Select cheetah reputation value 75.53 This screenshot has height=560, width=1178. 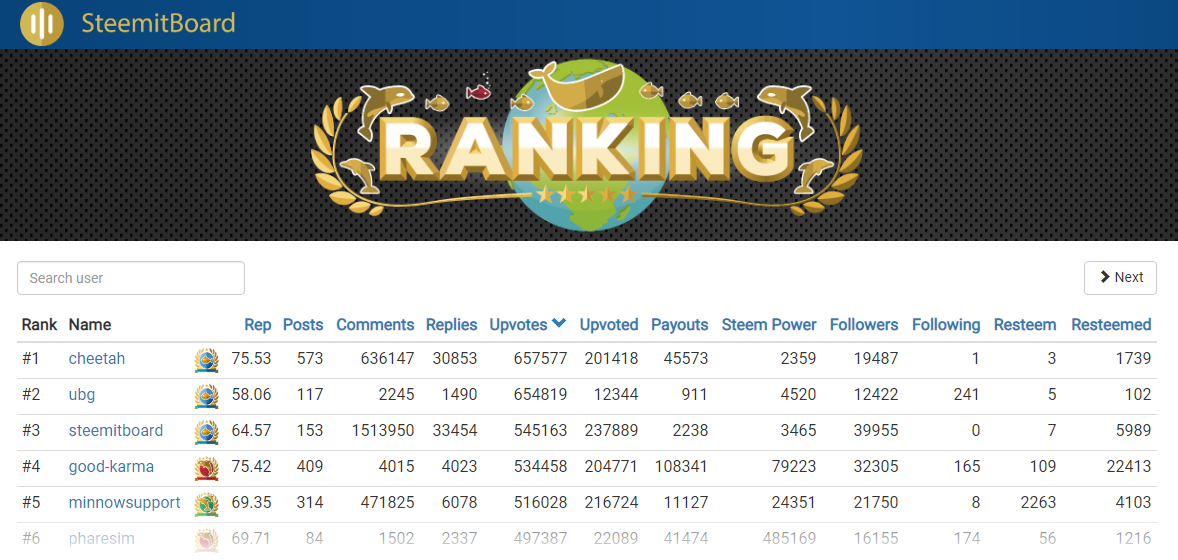(x=252, y=359)
